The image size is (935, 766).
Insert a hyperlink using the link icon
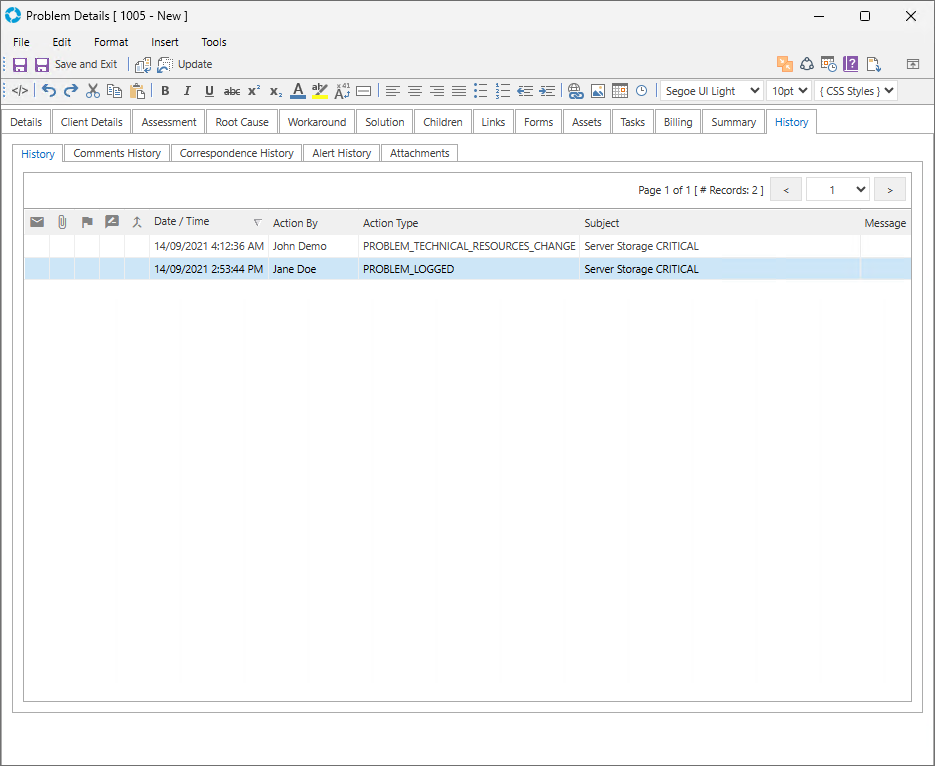point(575,91)
